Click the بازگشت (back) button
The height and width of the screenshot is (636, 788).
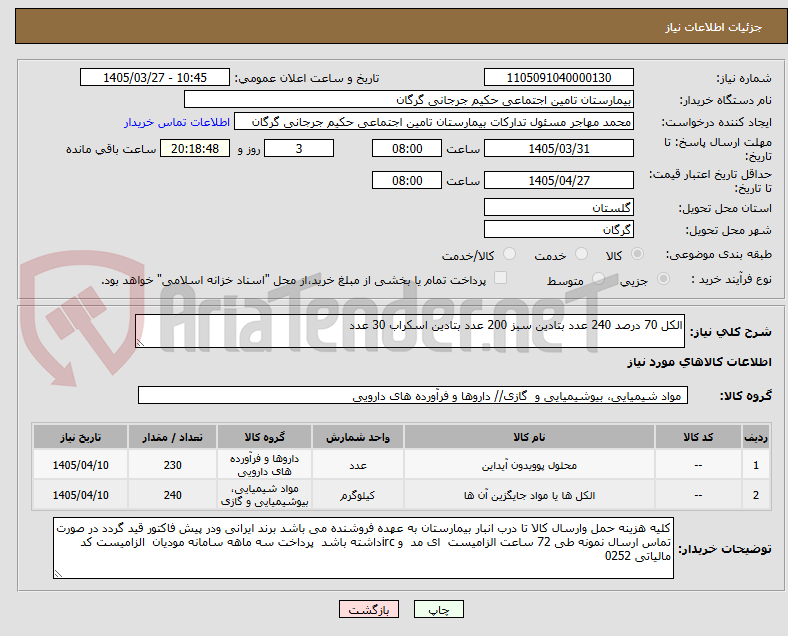pos(369,609)
